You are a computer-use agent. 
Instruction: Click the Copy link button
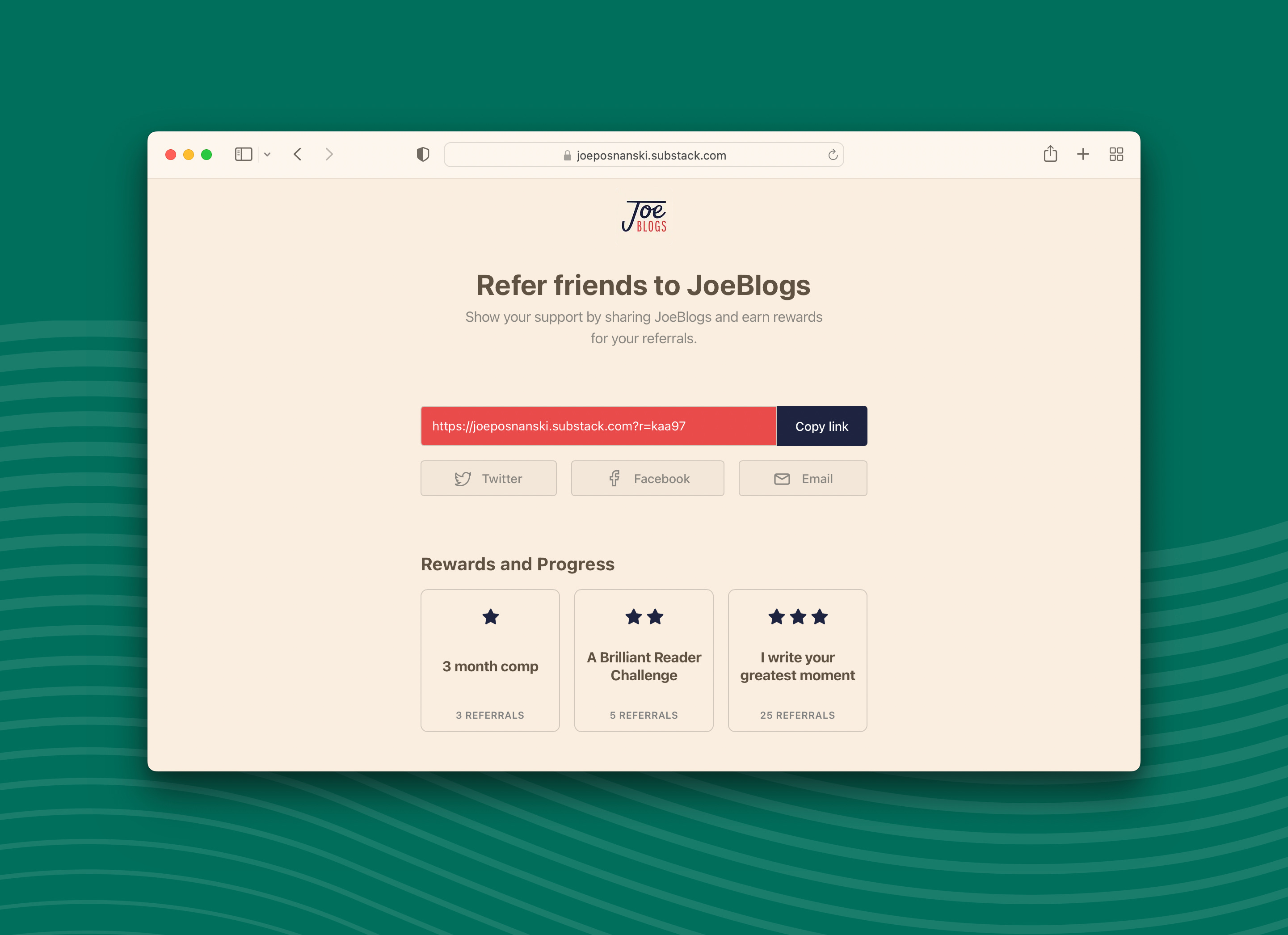(821, 425)
